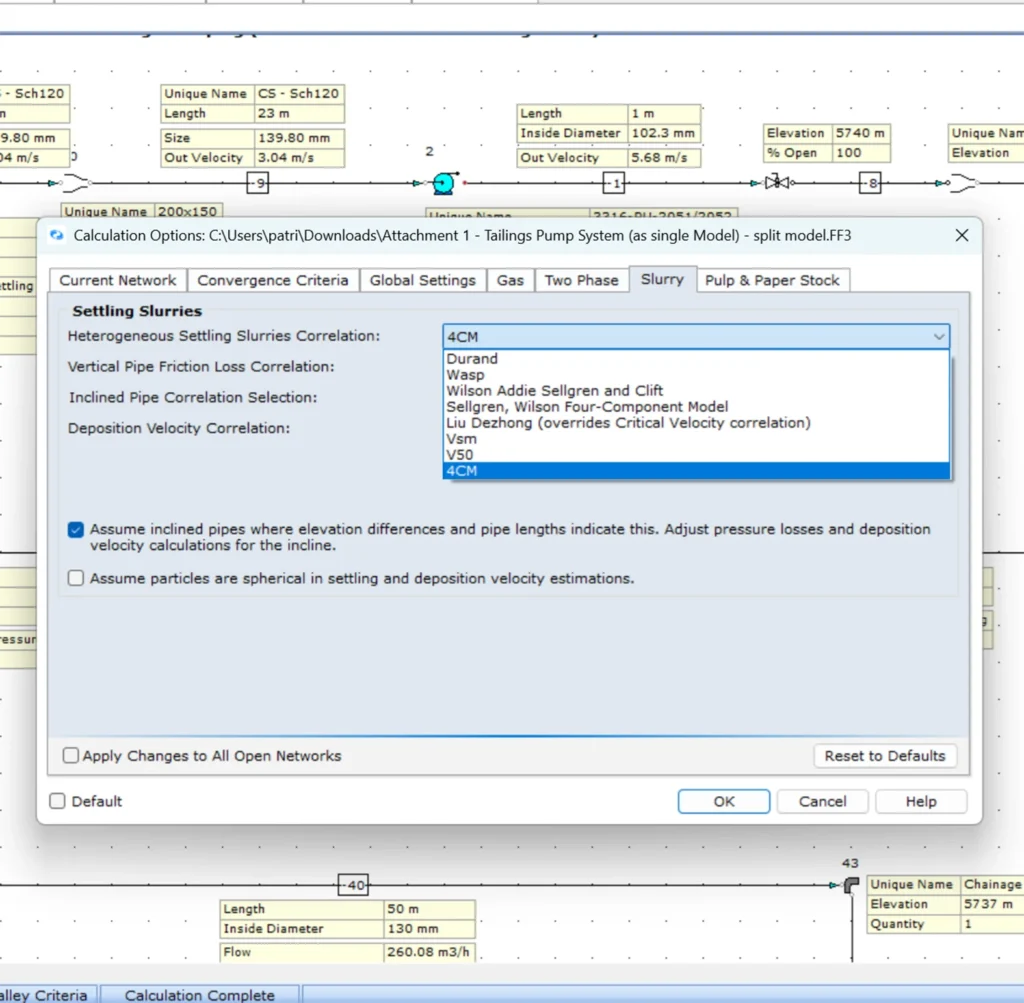Switch to the Two Phase tab

pos(581,280)
